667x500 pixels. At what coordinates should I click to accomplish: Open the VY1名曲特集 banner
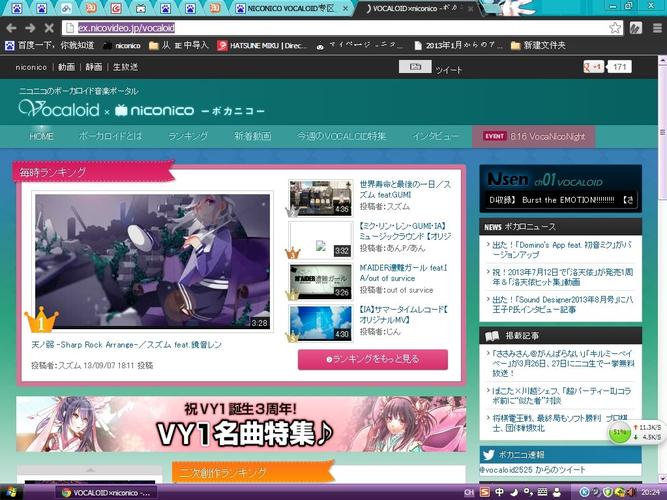coord(241,424)
